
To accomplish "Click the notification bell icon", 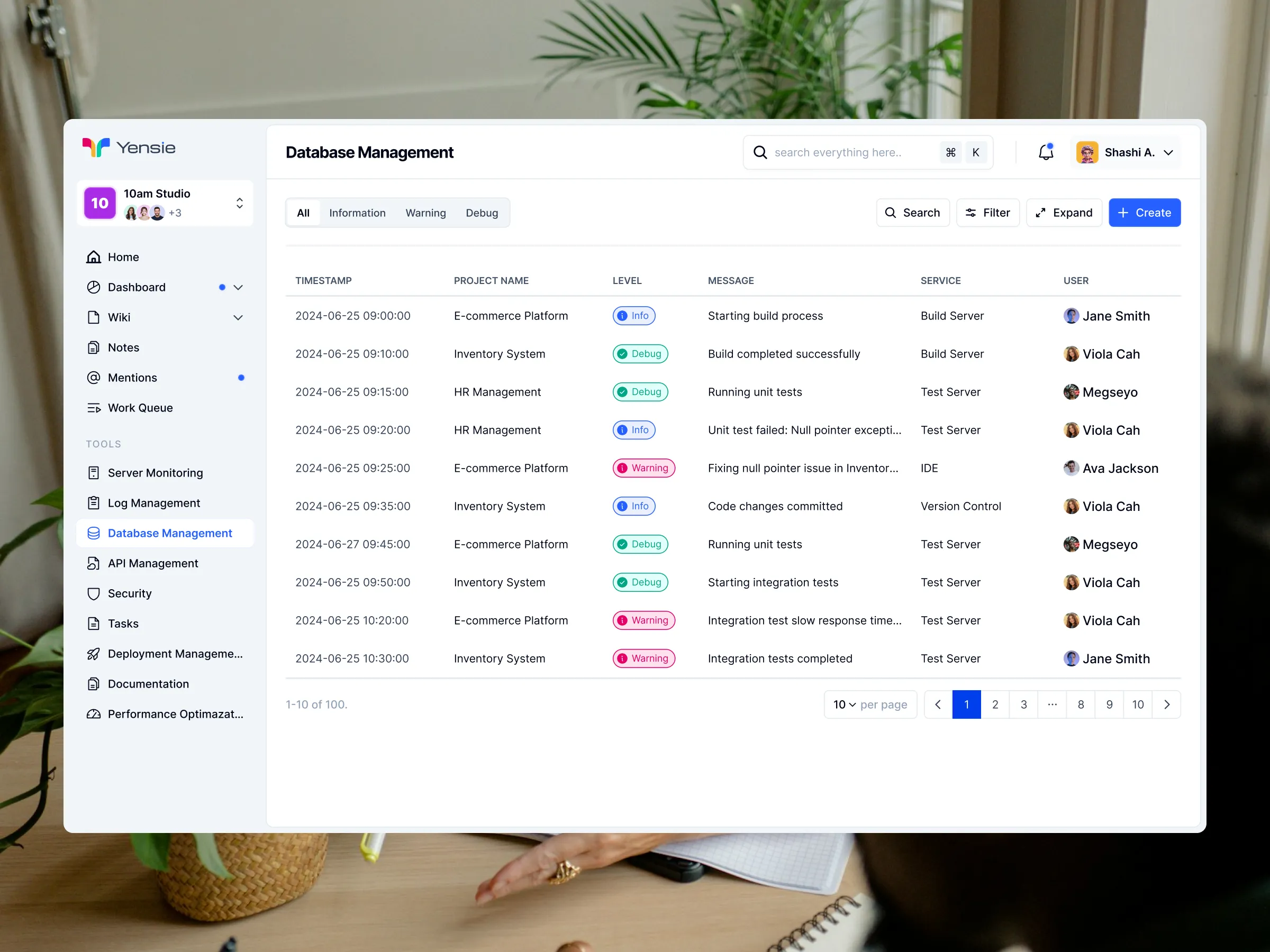I will click(x=1046, y=152).
